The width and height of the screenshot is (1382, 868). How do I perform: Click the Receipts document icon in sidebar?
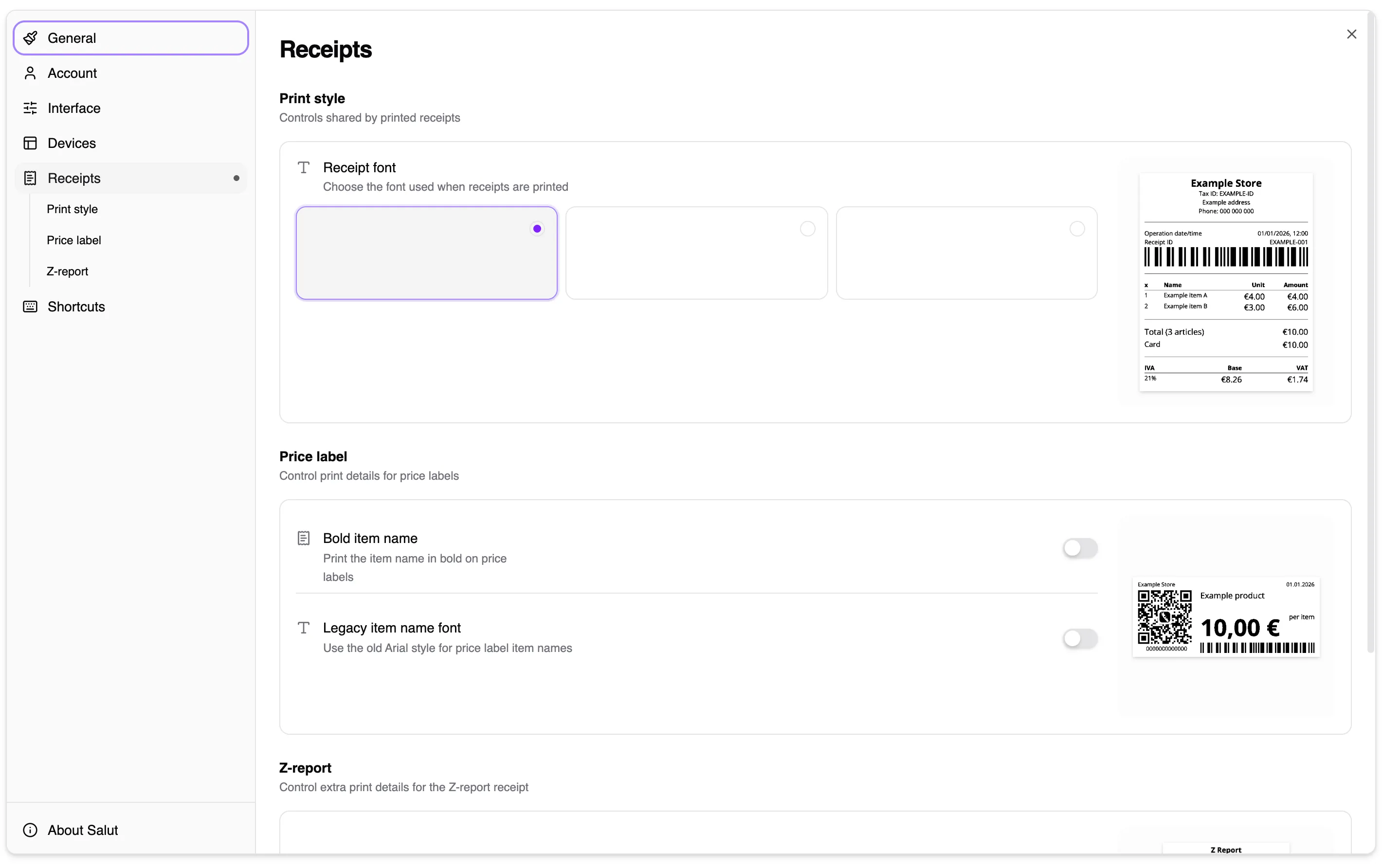click(x=31, y=178)
